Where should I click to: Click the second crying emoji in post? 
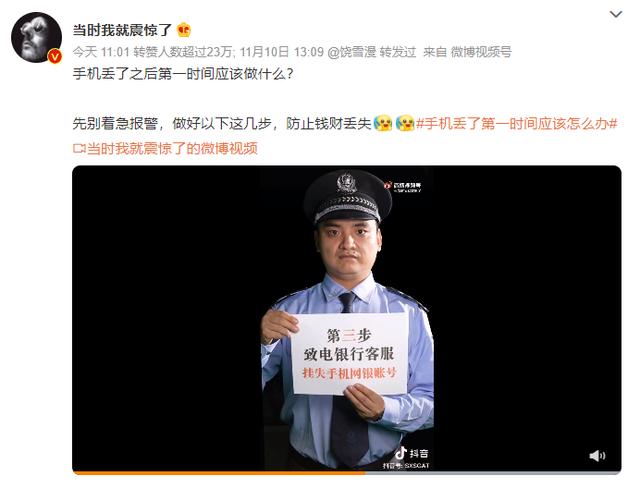click(x=405, y=123)
